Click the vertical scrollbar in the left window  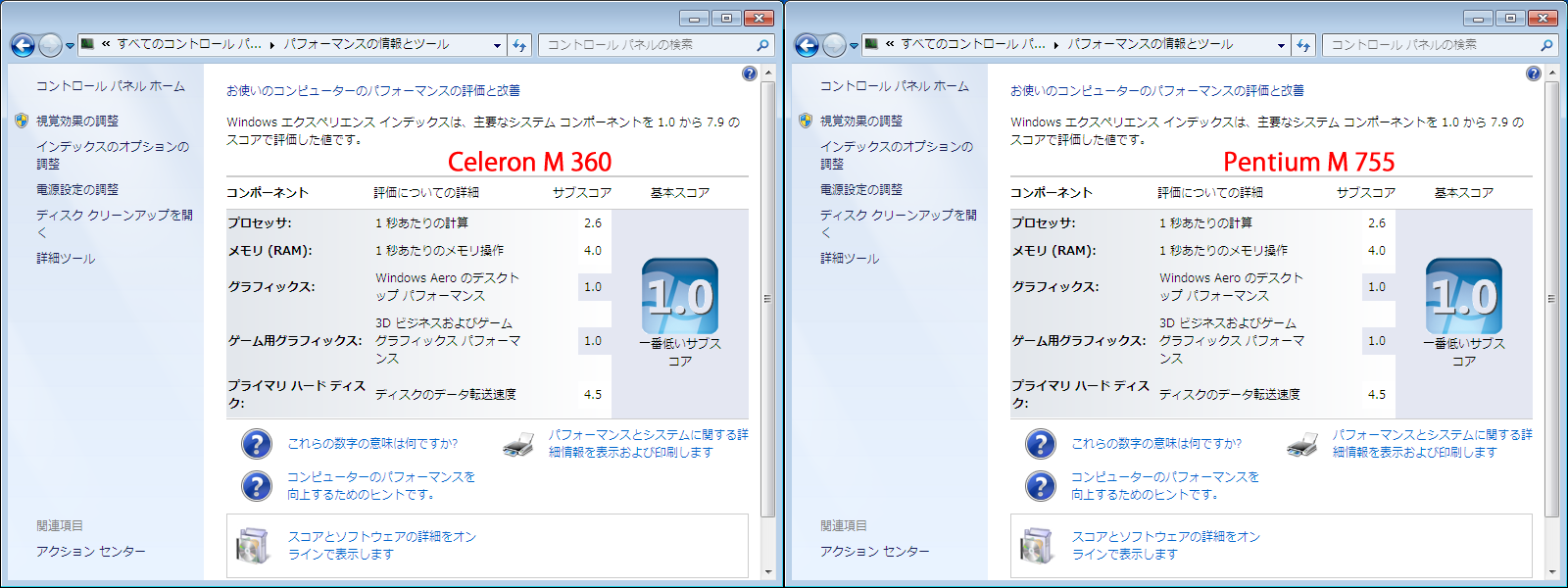(767, 299)
